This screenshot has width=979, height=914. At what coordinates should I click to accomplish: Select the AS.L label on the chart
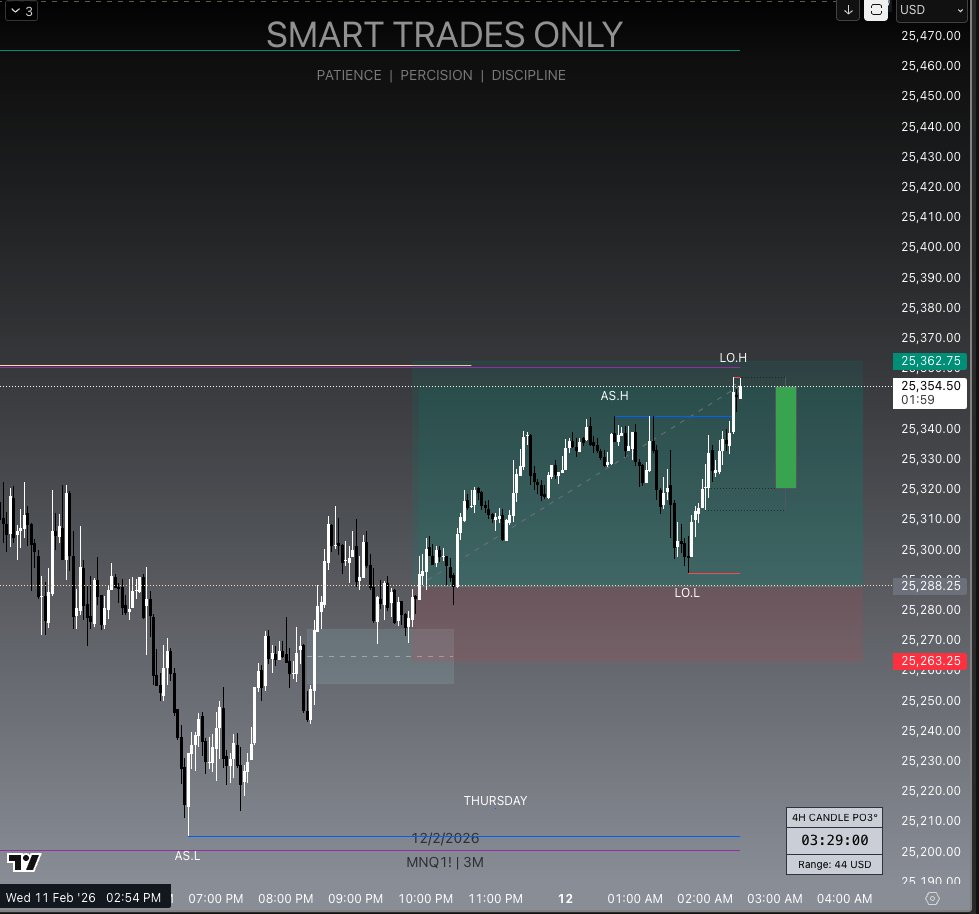pyautogui.click(x=187, y=856)
